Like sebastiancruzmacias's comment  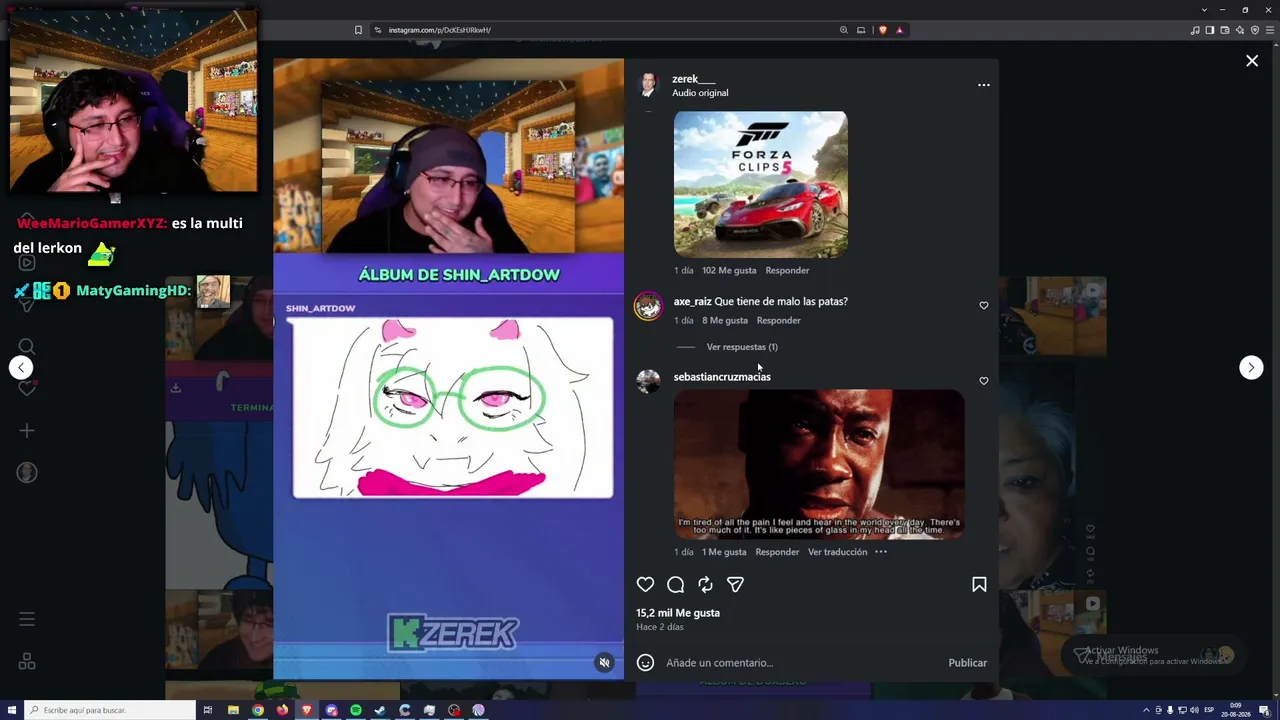[x=983, y=381]
